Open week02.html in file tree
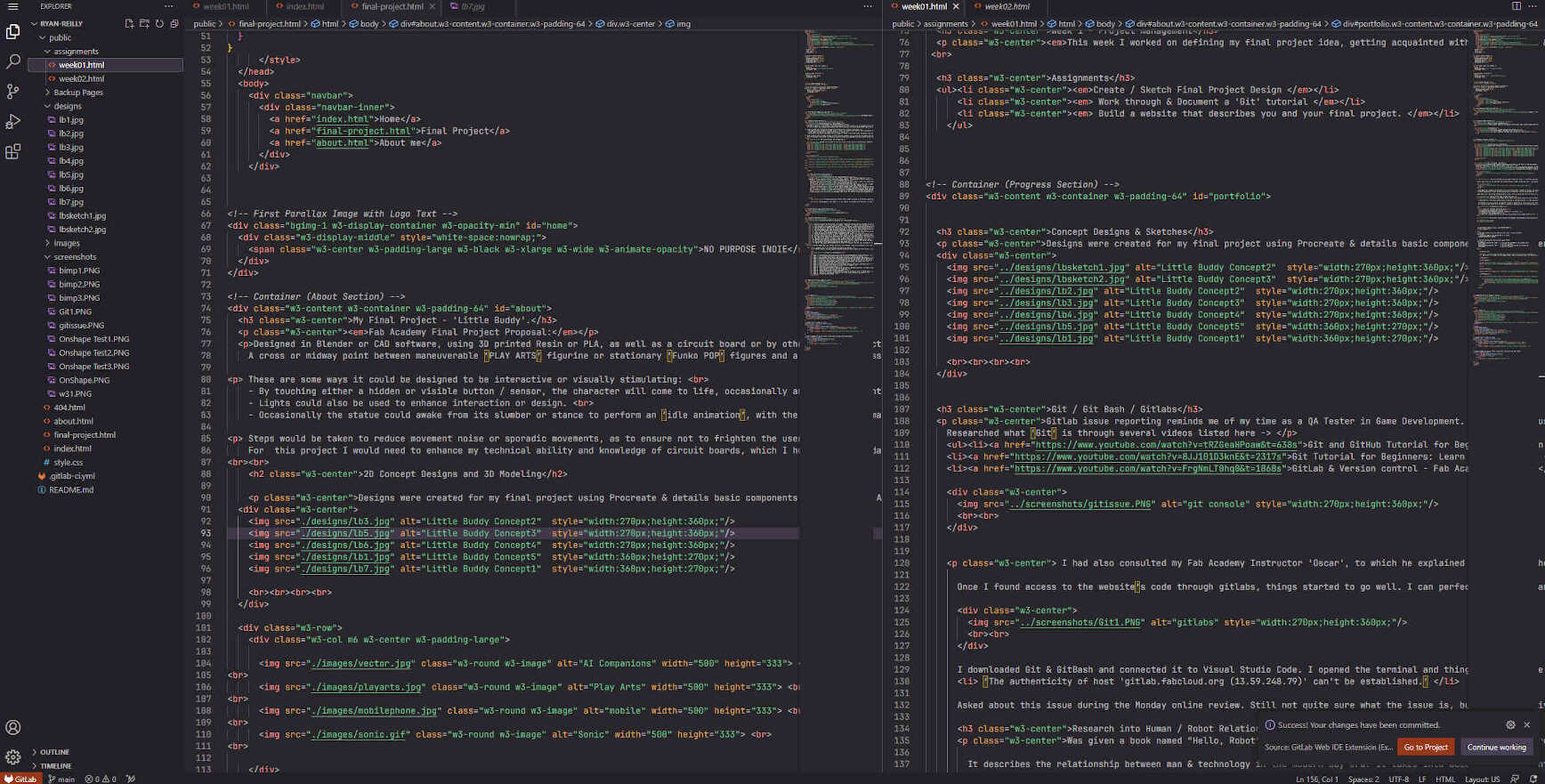 tap(81, 78)
